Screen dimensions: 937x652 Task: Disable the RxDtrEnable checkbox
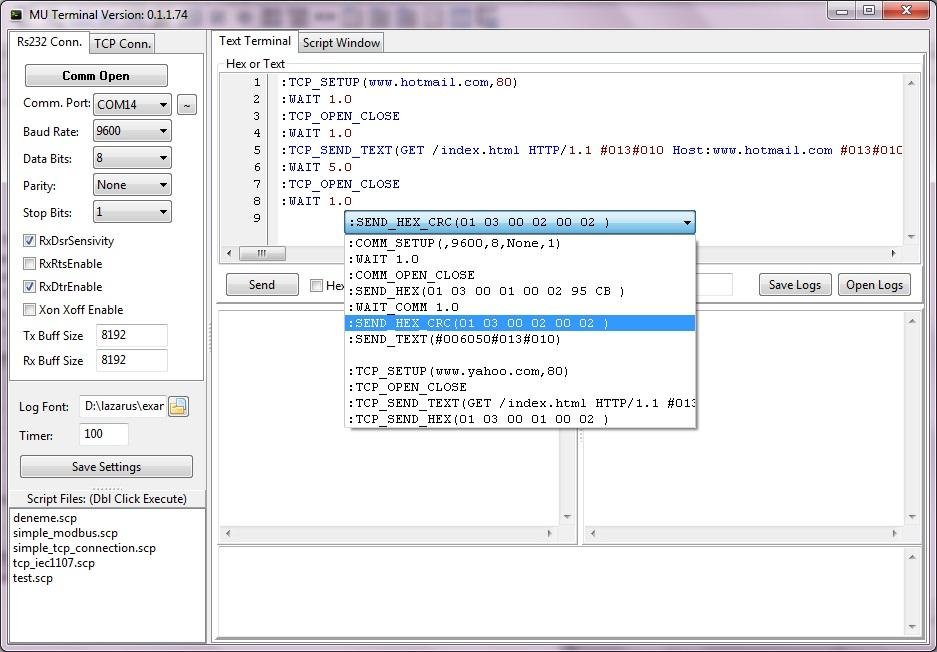pyautogui.click(x=30, y=287)
